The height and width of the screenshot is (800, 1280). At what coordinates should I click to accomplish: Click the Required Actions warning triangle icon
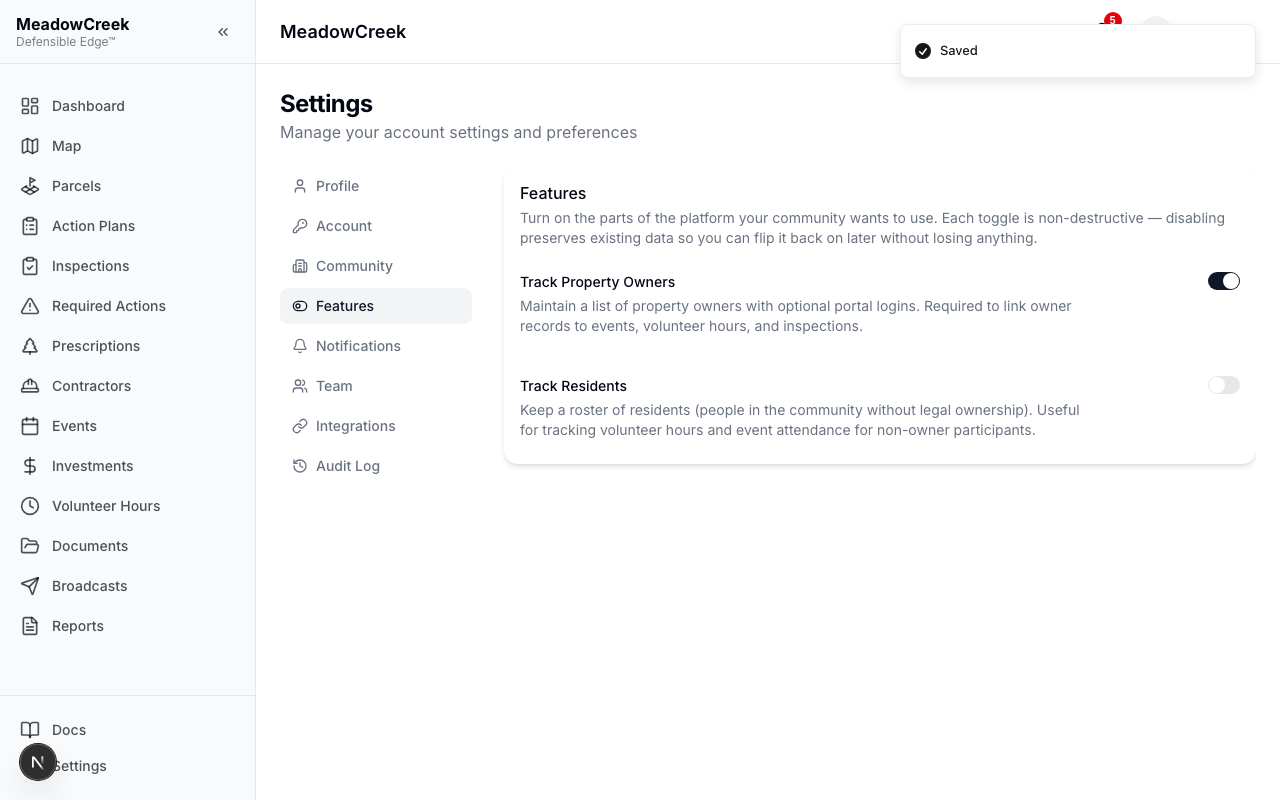click(30, 306)
